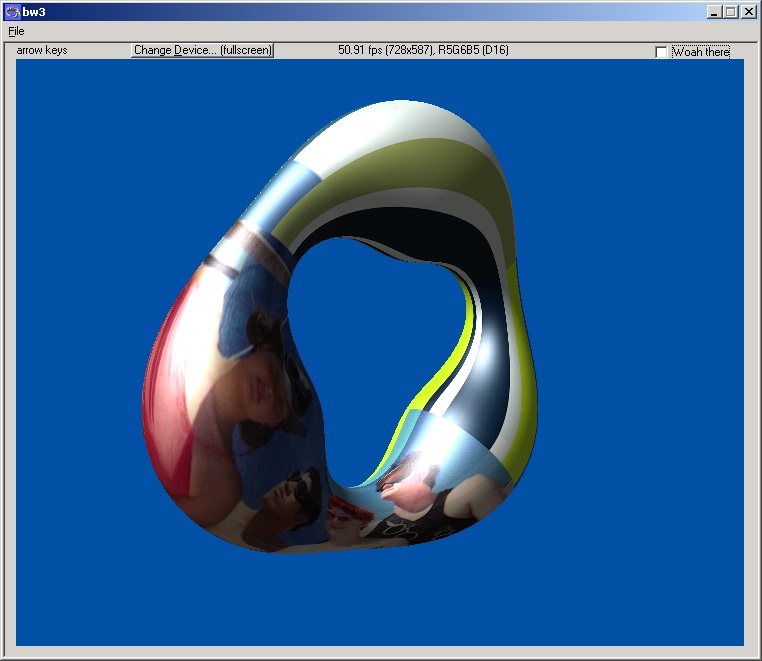Screen dimensions: 762x661
Task: Click the fps statistics text
Action: [x=423, y=50]
